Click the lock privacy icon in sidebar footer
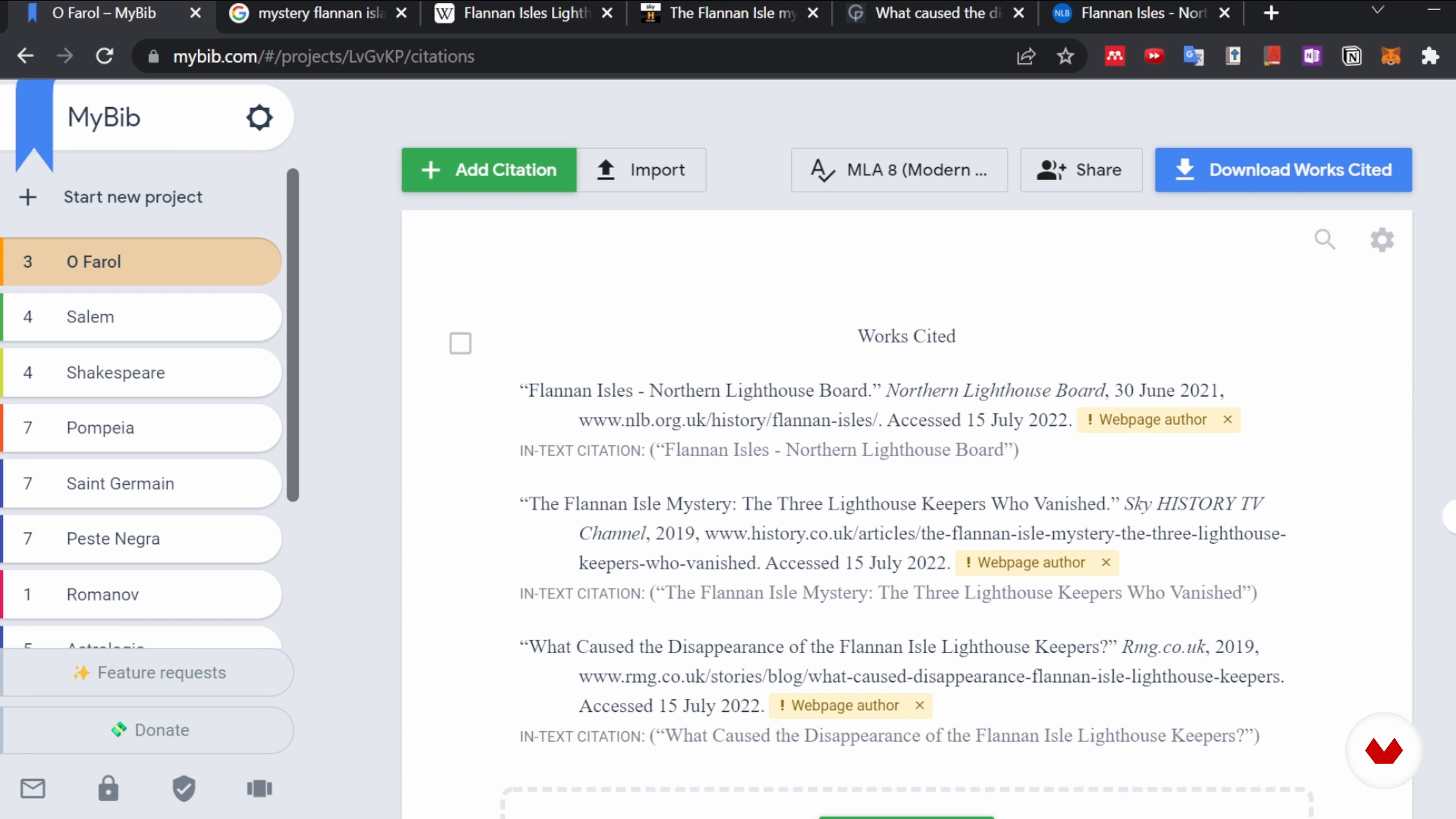1456x819 pixels. (x=108, y=789)
